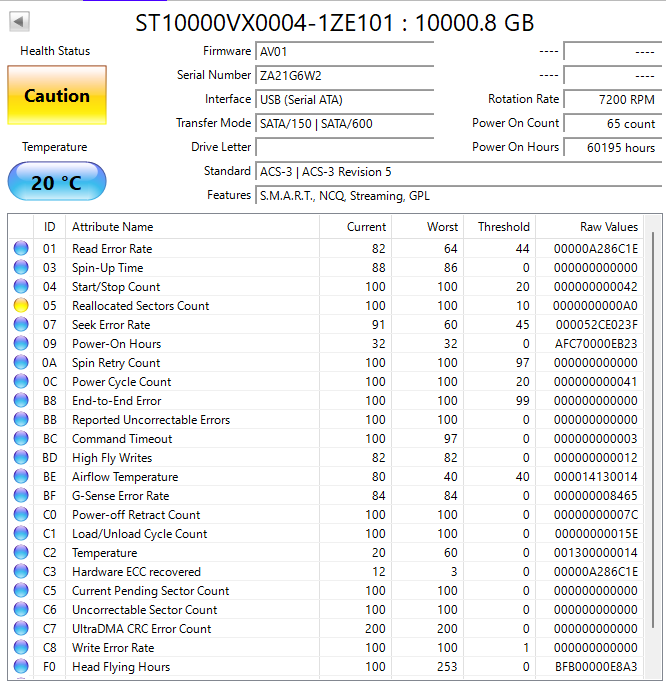Click the blue status orb for Uncorrectable Sector Count
Viewport: 666px width, 685px height.
(x=21, y=609)
